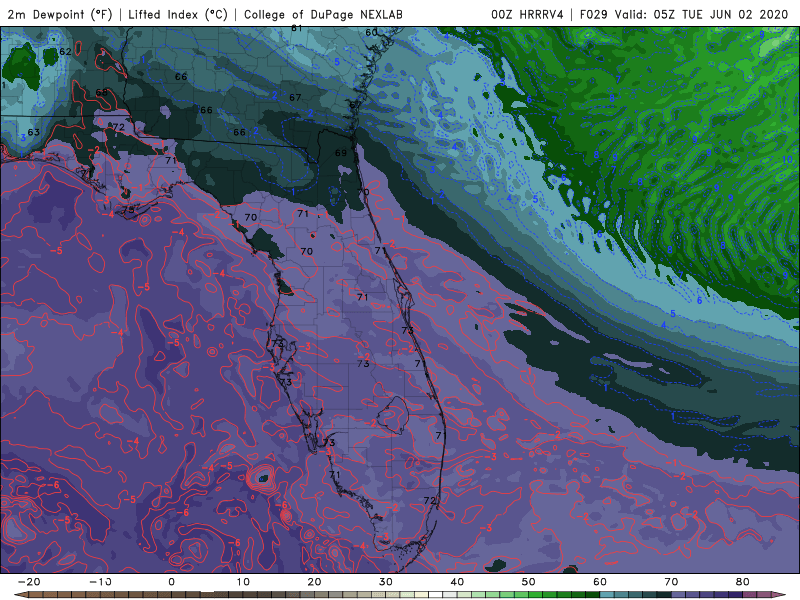800x600 pixels.
Task: Click the 68 dewpoint value on the map
Action: tap(102, 92)
